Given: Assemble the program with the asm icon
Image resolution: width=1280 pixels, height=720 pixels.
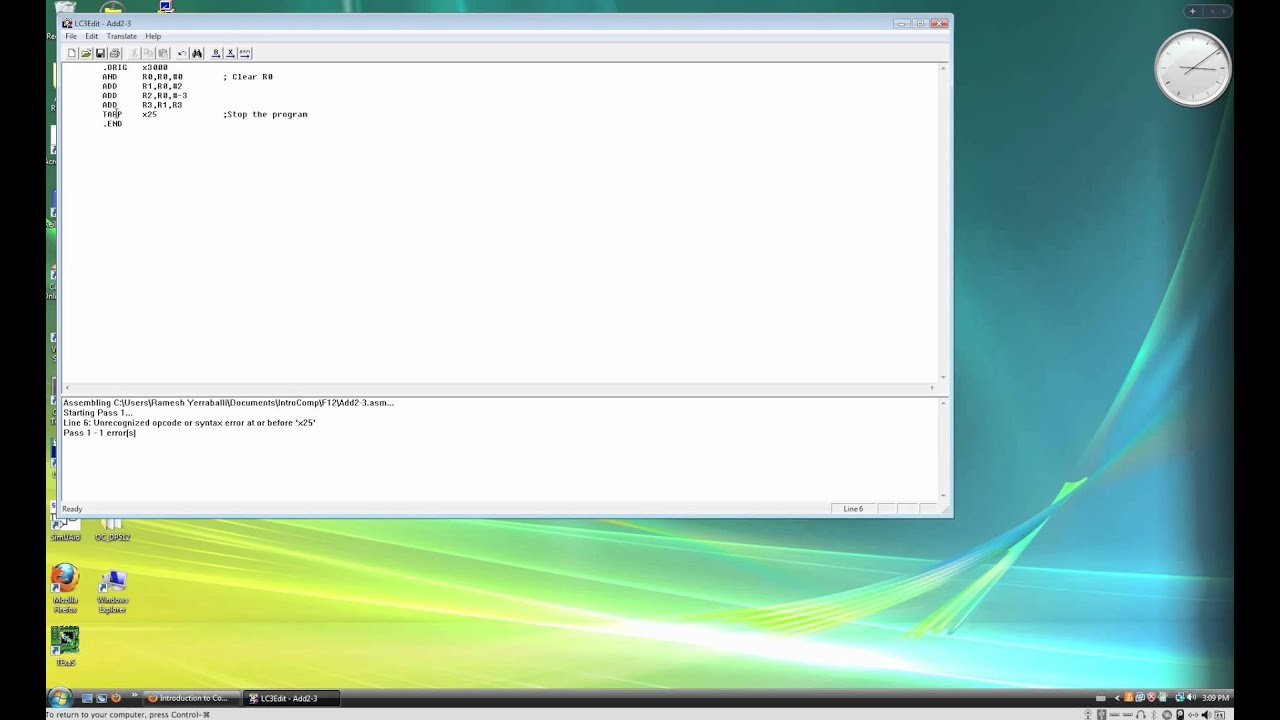Looking at the screenshot, I should tap(245, 53).
